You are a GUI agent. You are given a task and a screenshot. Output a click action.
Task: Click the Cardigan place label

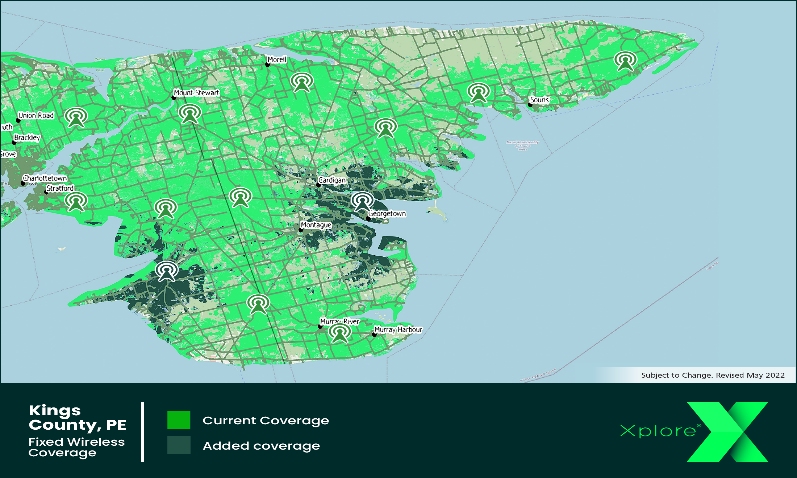pos(331,180)
